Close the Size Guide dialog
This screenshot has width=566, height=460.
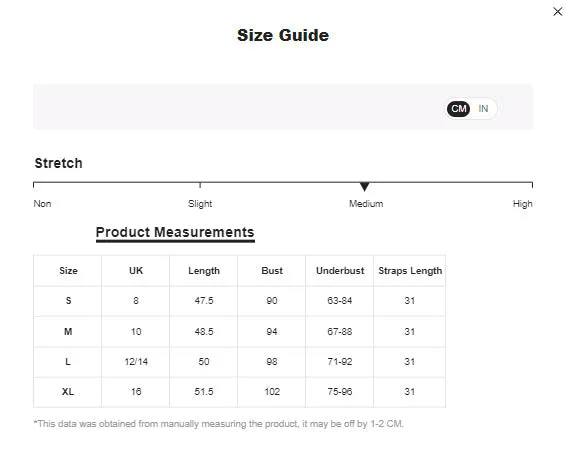557,12
